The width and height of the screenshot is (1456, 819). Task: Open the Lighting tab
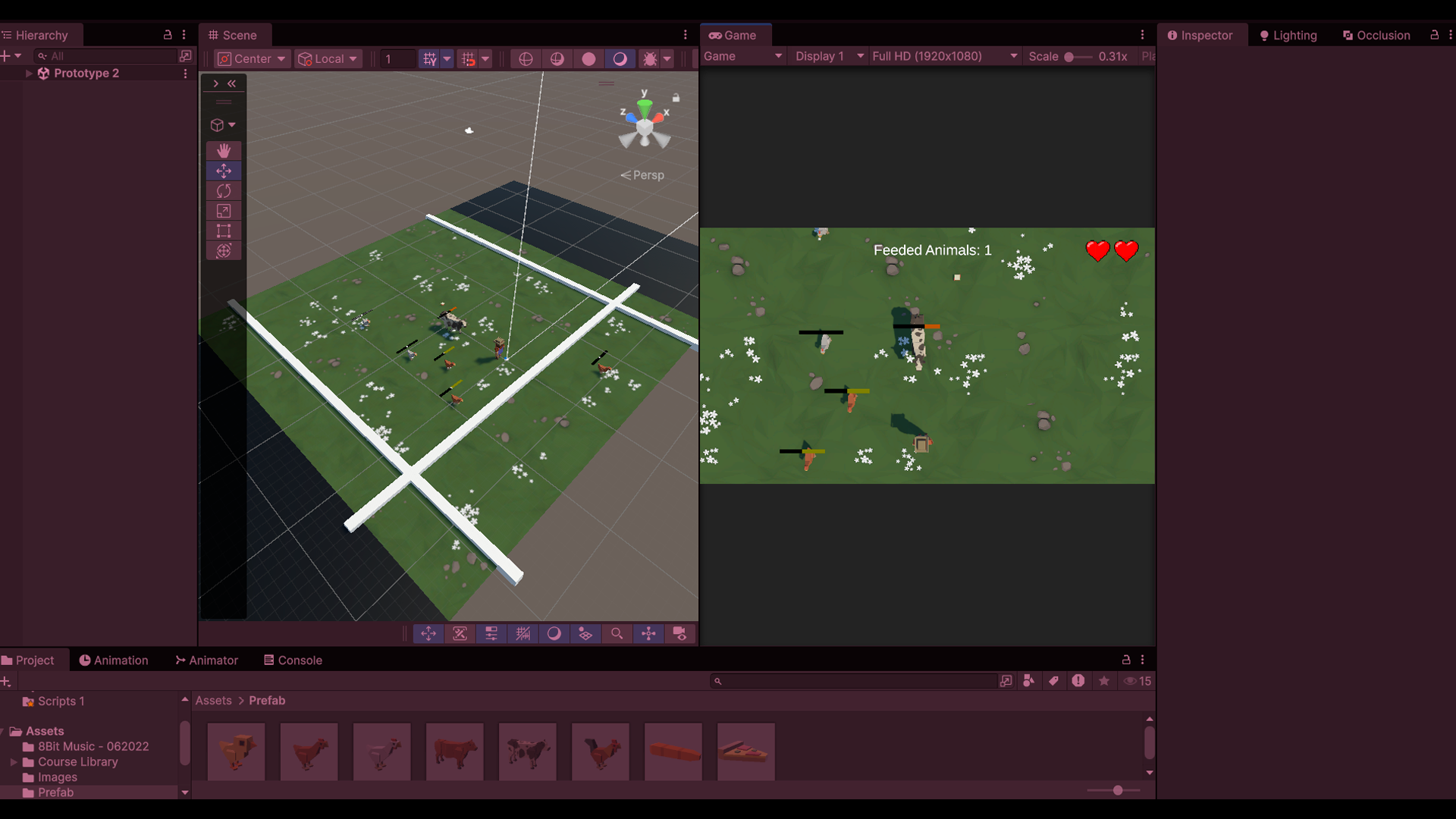tap(1288, 36)
